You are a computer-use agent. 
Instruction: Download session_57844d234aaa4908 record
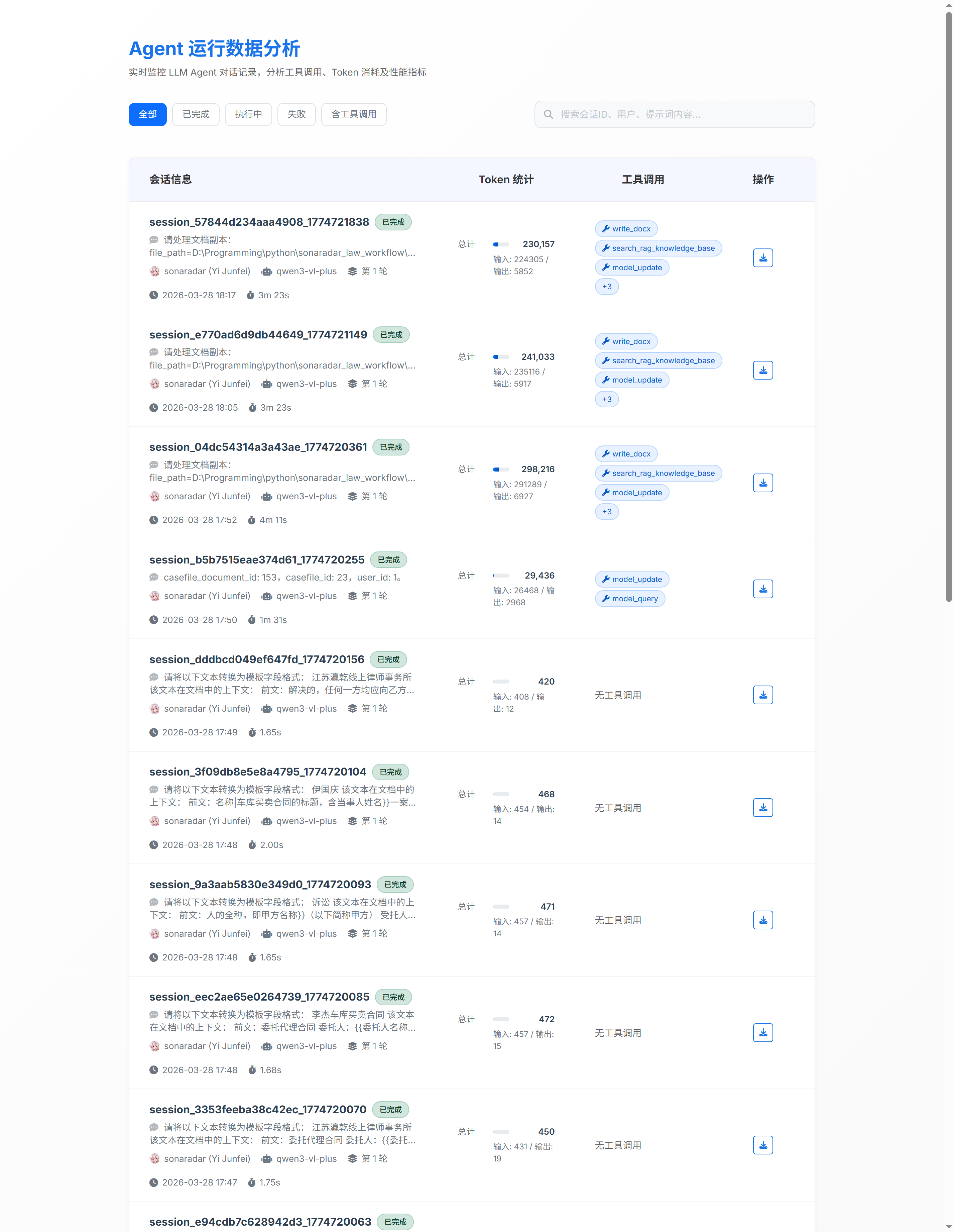[762, 258]
